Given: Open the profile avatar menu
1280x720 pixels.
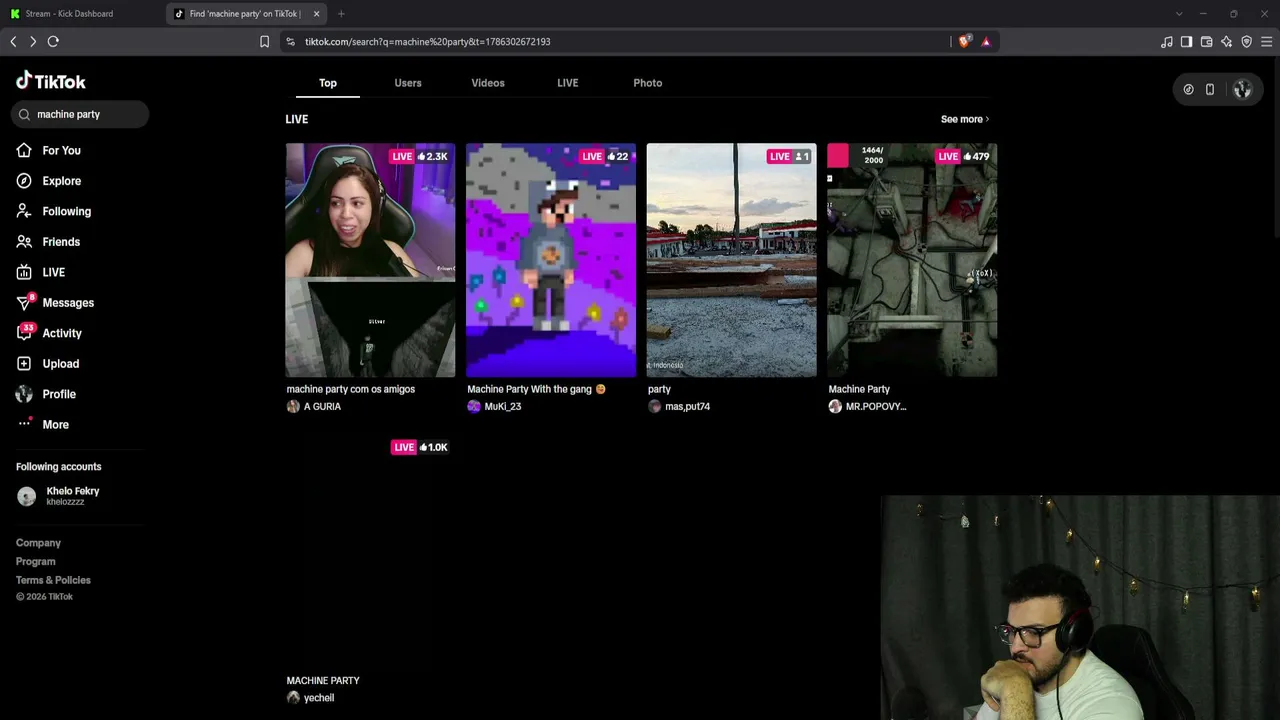Looking at the screenshot, I should pos(1242,90).
